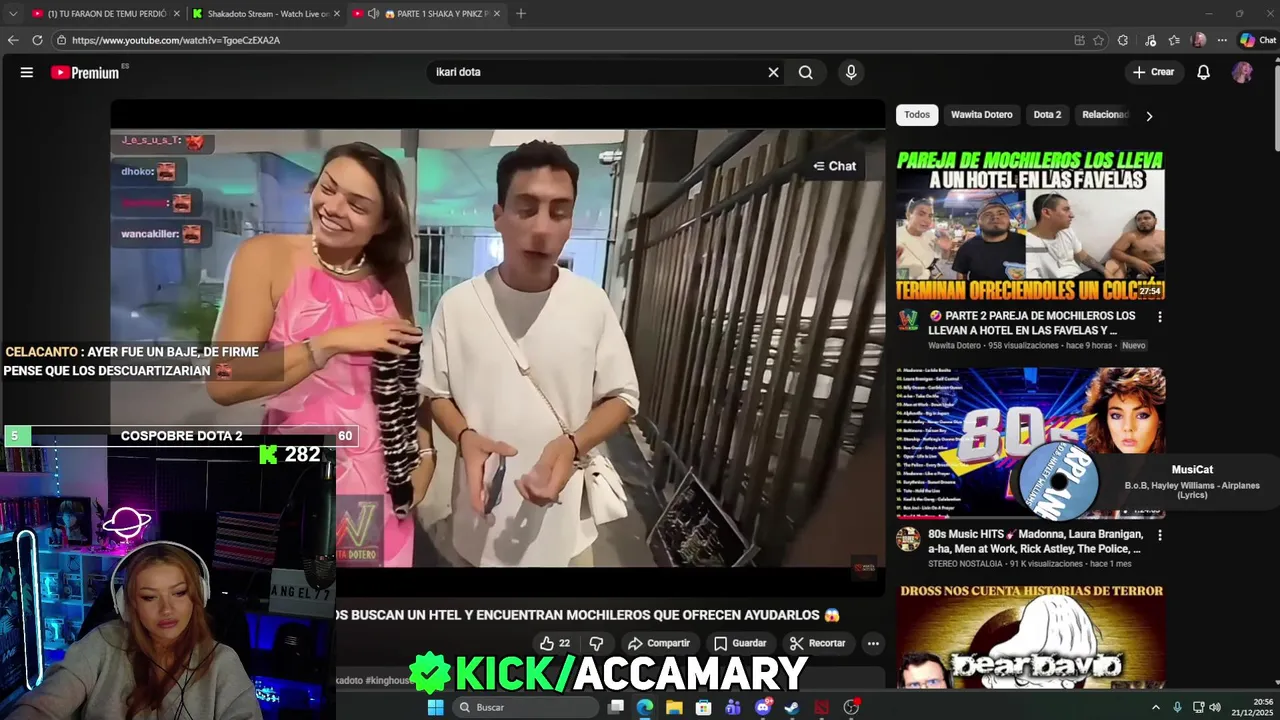Dislike the video with thumbs down
The width and height of the screenshot is (1280, 720).
pyautogui.click(x=596, y=643)
